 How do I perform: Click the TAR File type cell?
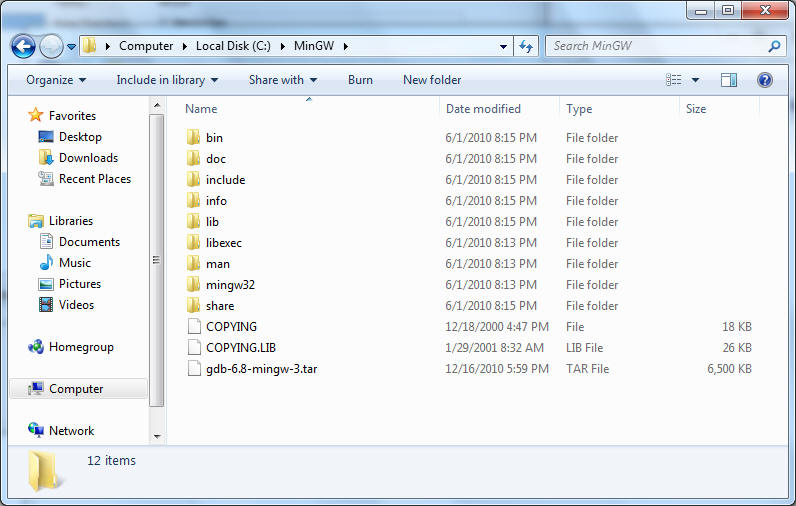587,369
